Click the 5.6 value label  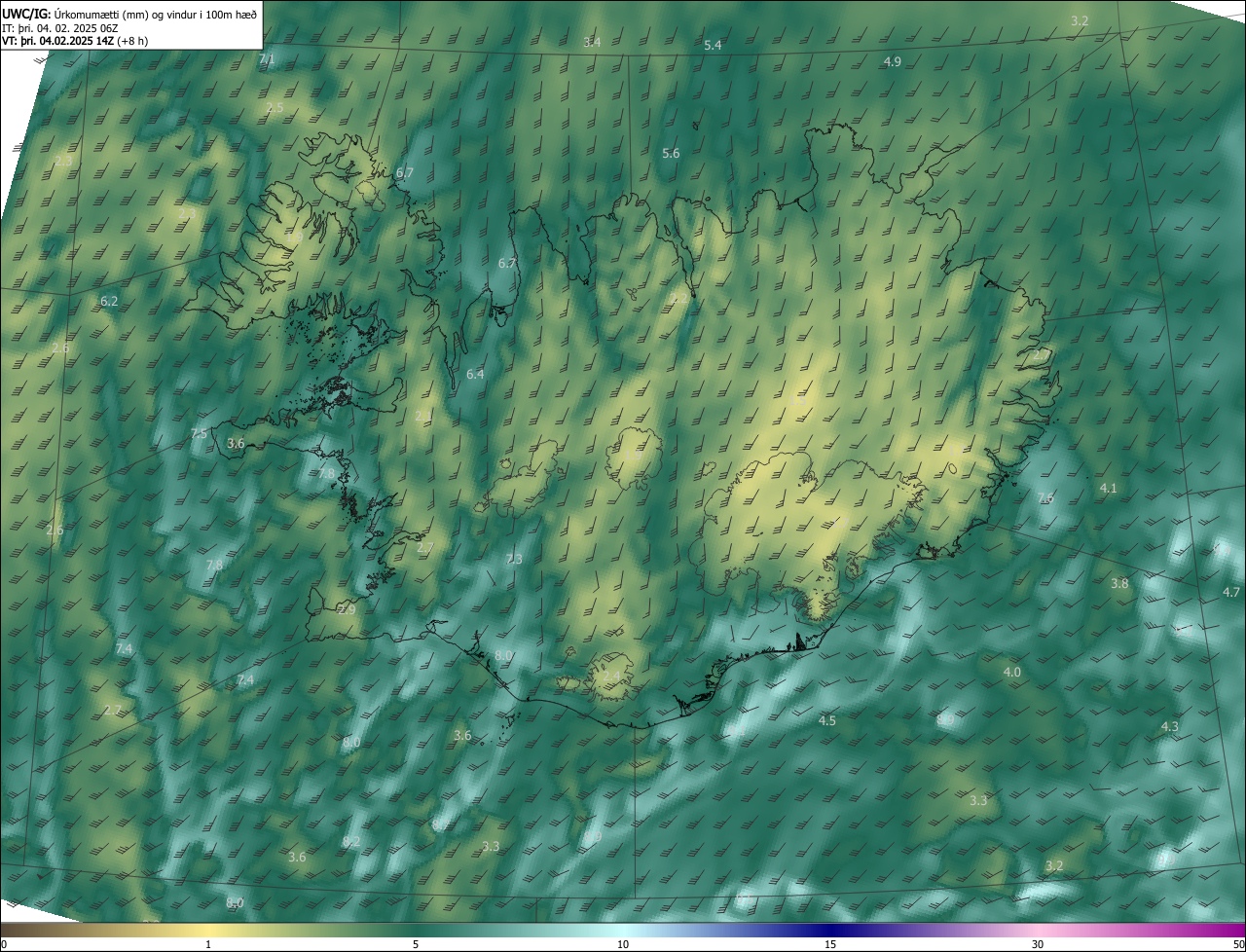pyautogui.click(x=671, y=153)
